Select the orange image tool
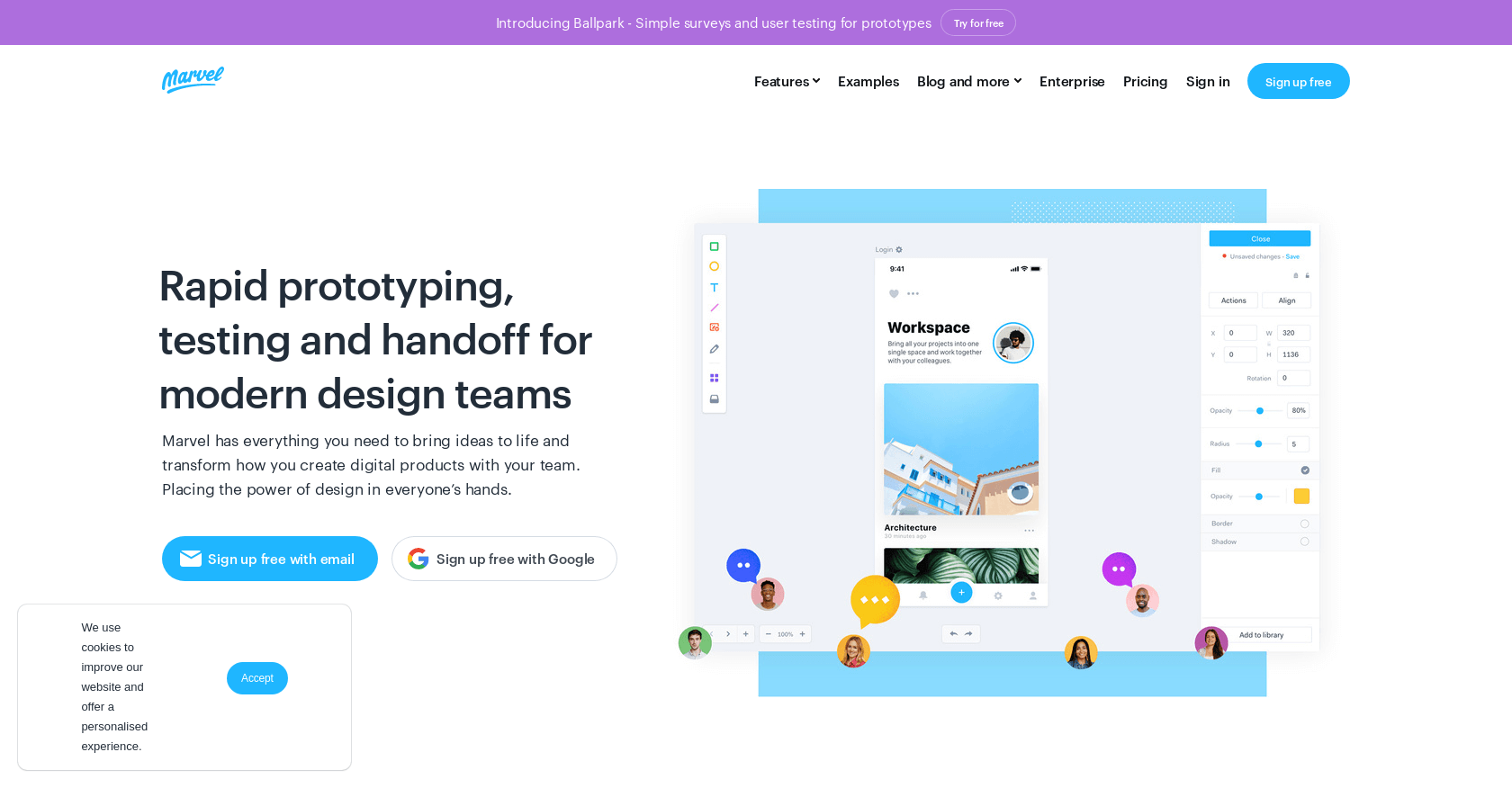 (x=715, y=327)
